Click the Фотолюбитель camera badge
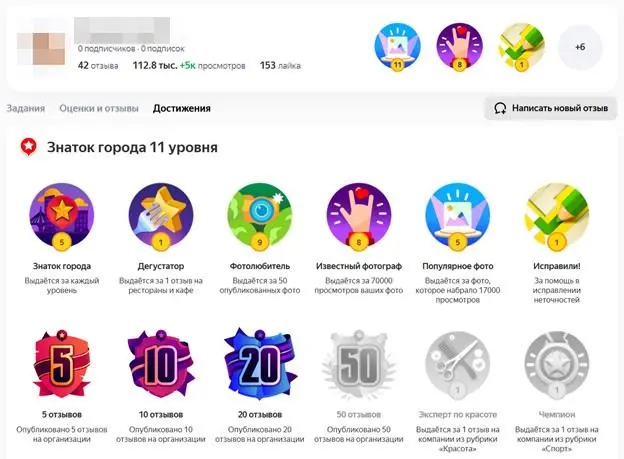Viewport: 624px width, 459px height. pyautogui.click(x=259, y=217)
